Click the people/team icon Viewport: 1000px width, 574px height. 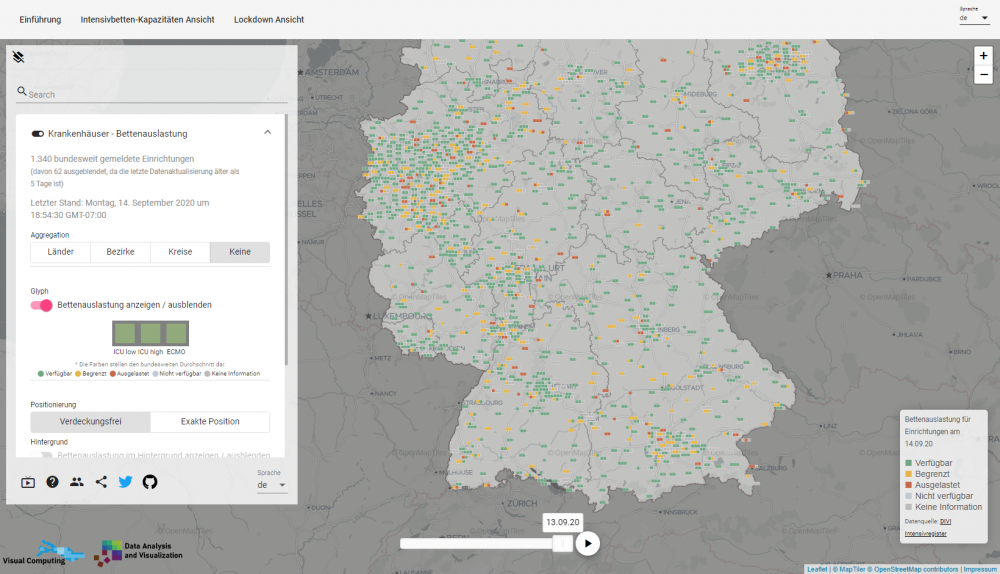[x=77, y=482]
